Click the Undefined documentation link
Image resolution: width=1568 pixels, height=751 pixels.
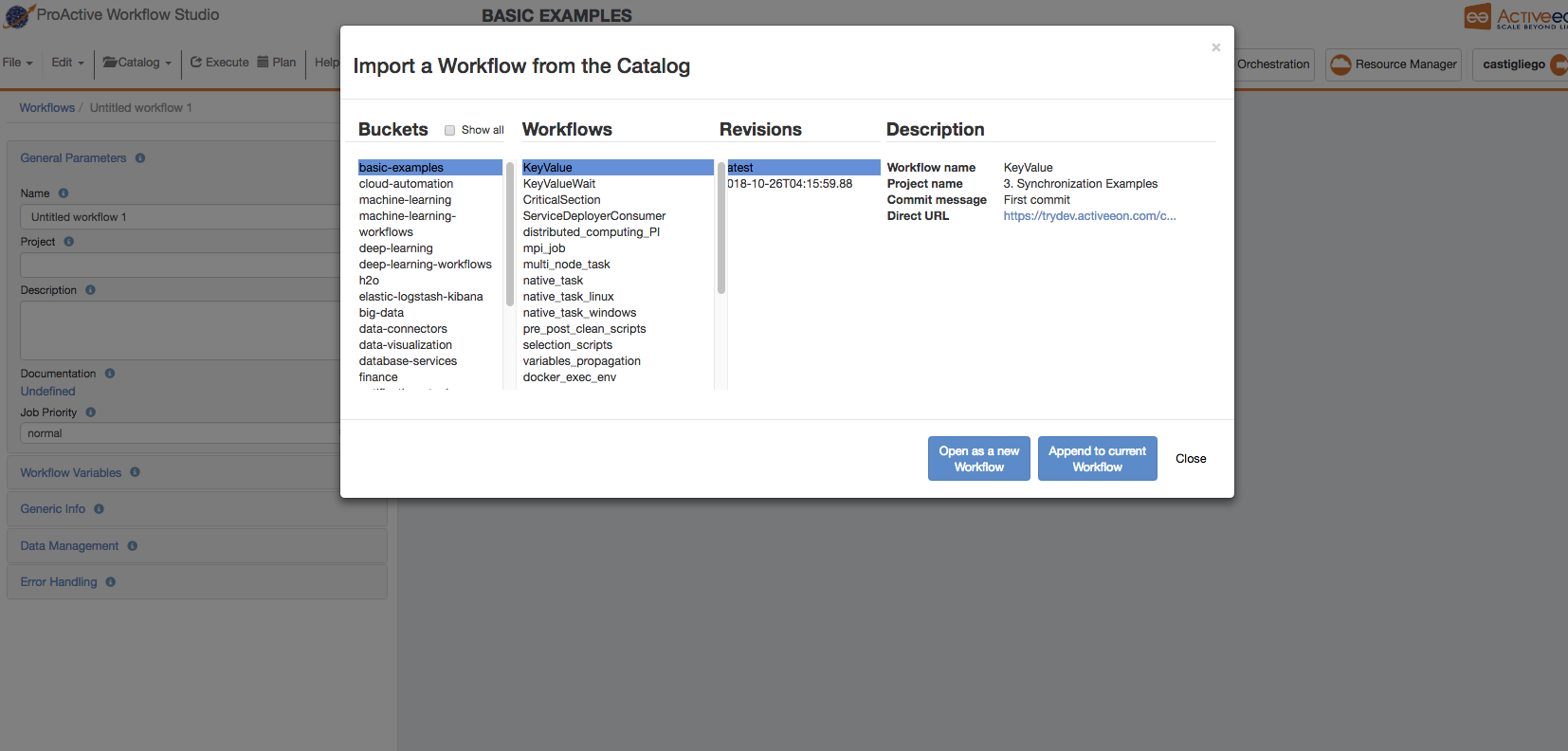click(47, 392)
